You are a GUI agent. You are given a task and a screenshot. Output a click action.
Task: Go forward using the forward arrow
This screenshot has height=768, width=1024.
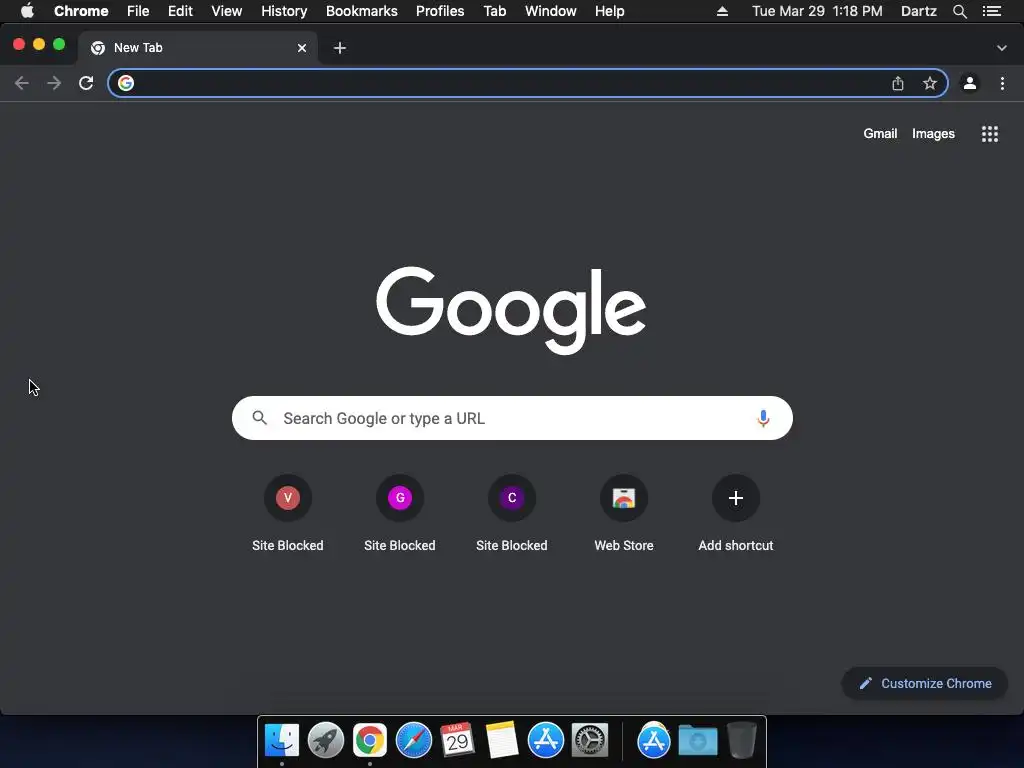pos(54,83)
